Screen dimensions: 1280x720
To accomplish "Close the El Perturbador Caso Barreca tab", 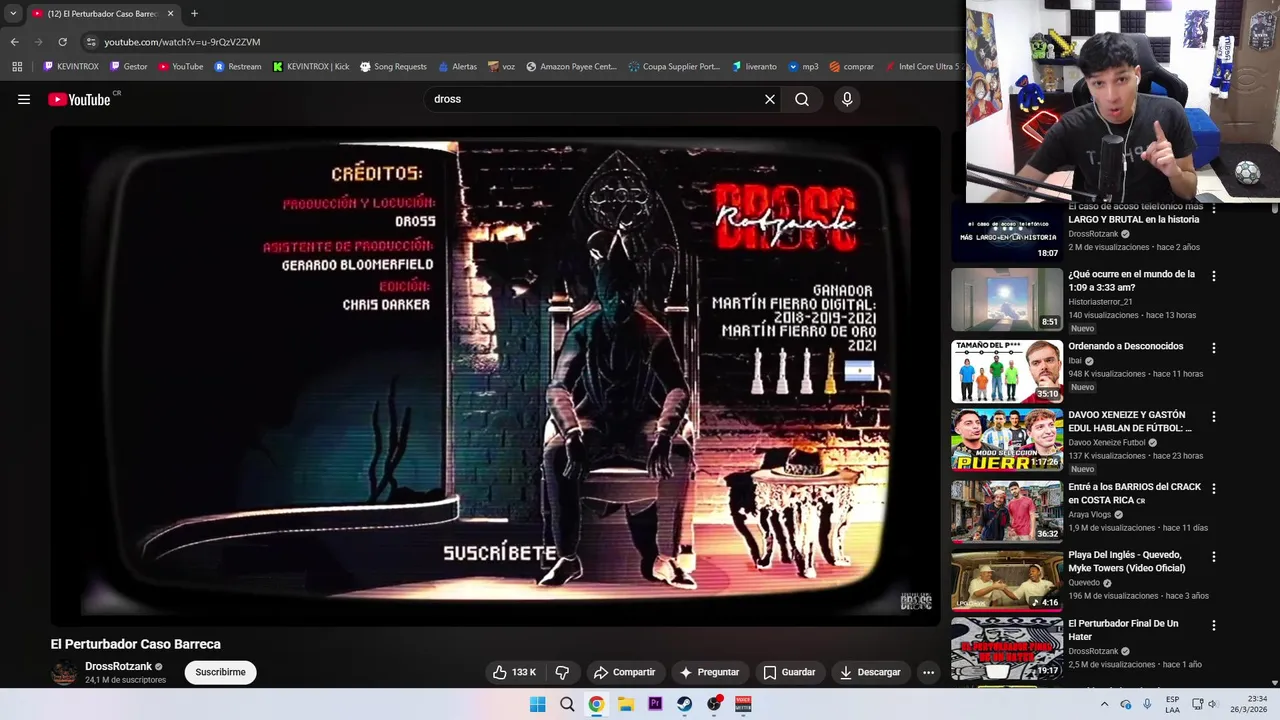I will coord(170,14).
